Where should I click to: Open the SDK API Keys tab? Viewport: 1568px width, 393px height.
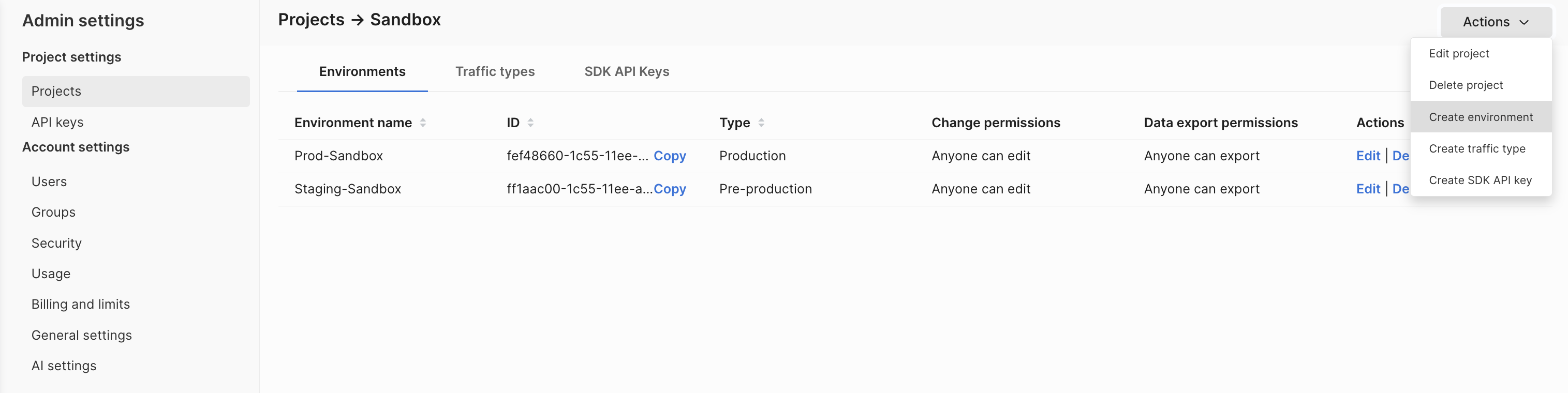[626, 72]
